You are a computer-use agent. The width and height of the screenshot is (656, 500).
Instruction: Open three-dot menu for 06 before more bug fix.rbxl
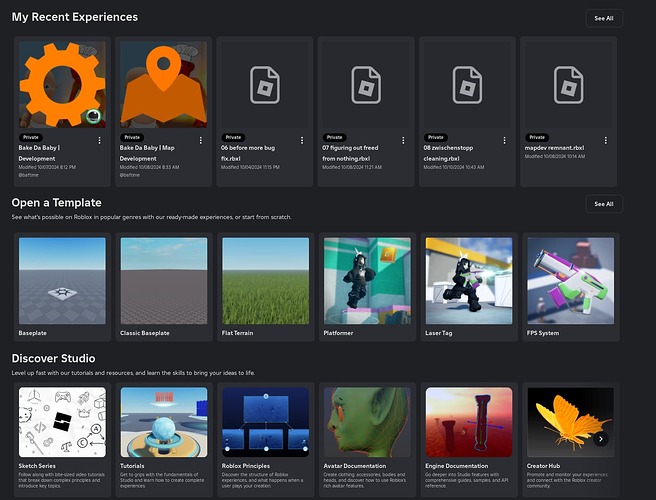click(x=302, y=141)
